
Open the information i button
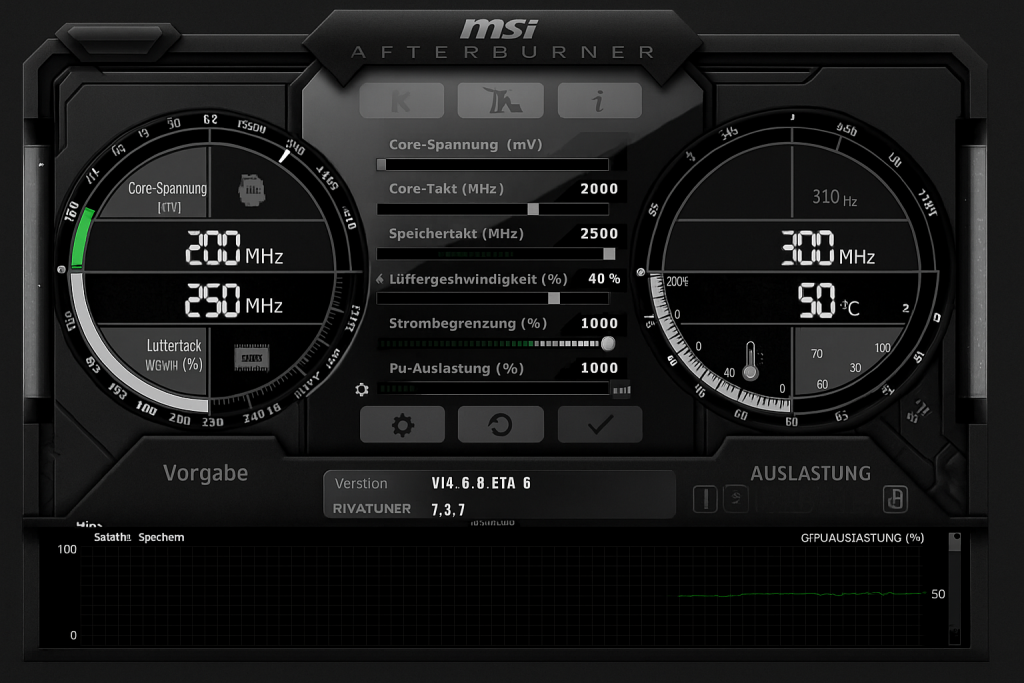[x=599, y=100]
